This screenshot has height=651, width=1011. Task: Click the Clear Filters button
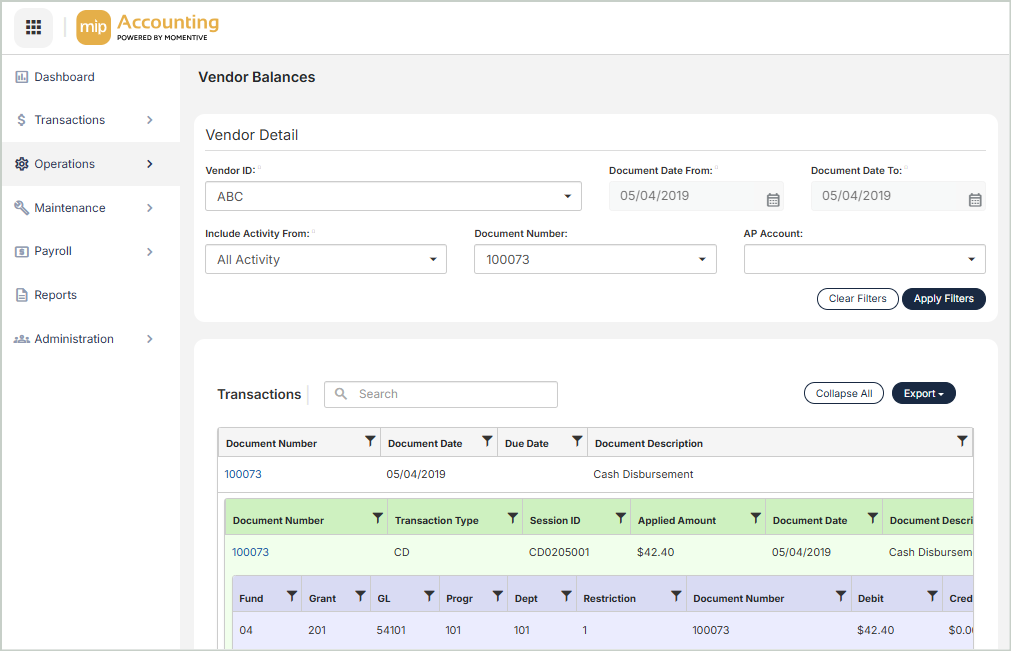[x=857, y=298]
